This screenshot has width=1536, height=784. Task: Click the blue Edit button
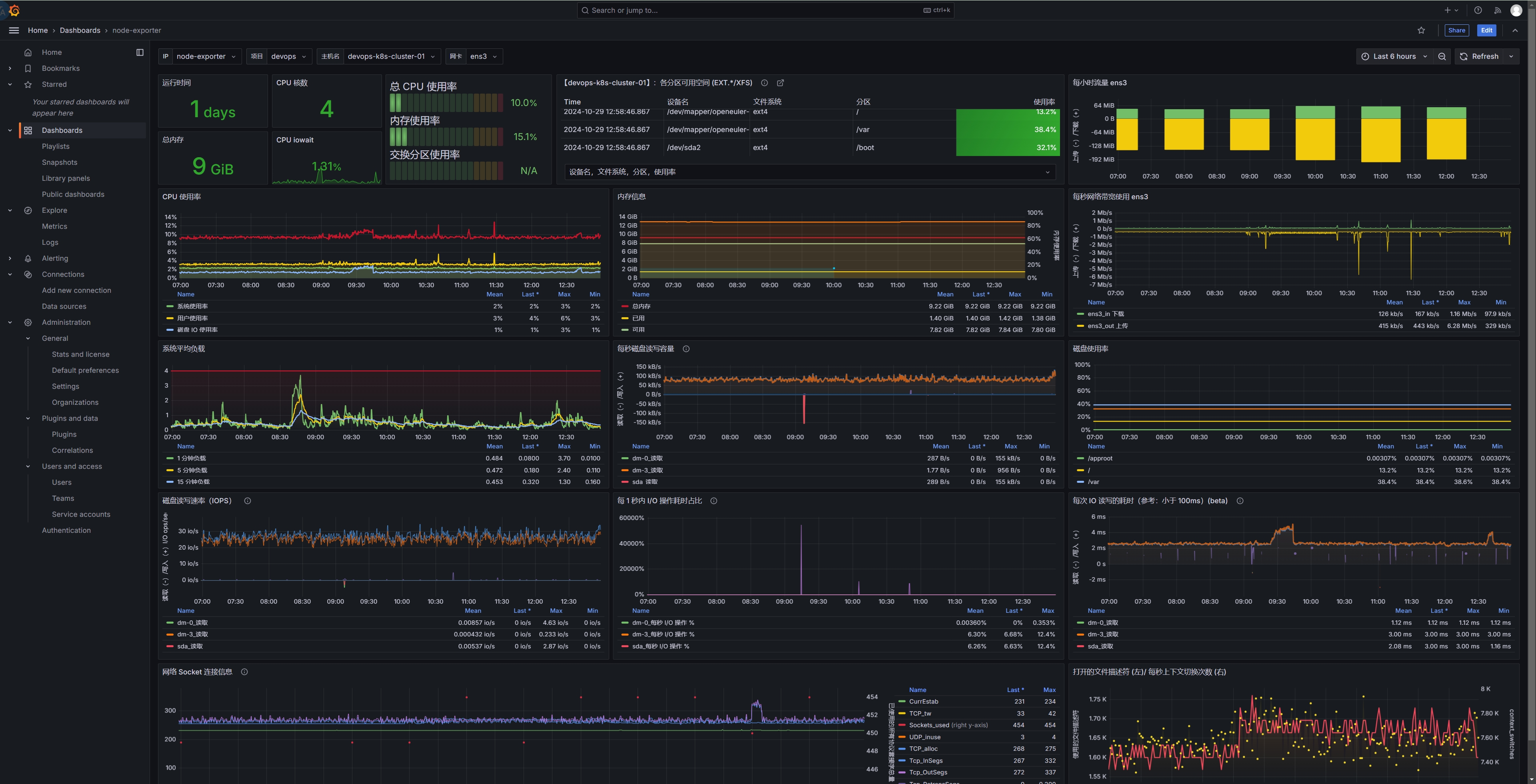click(x=1486, y=30)
